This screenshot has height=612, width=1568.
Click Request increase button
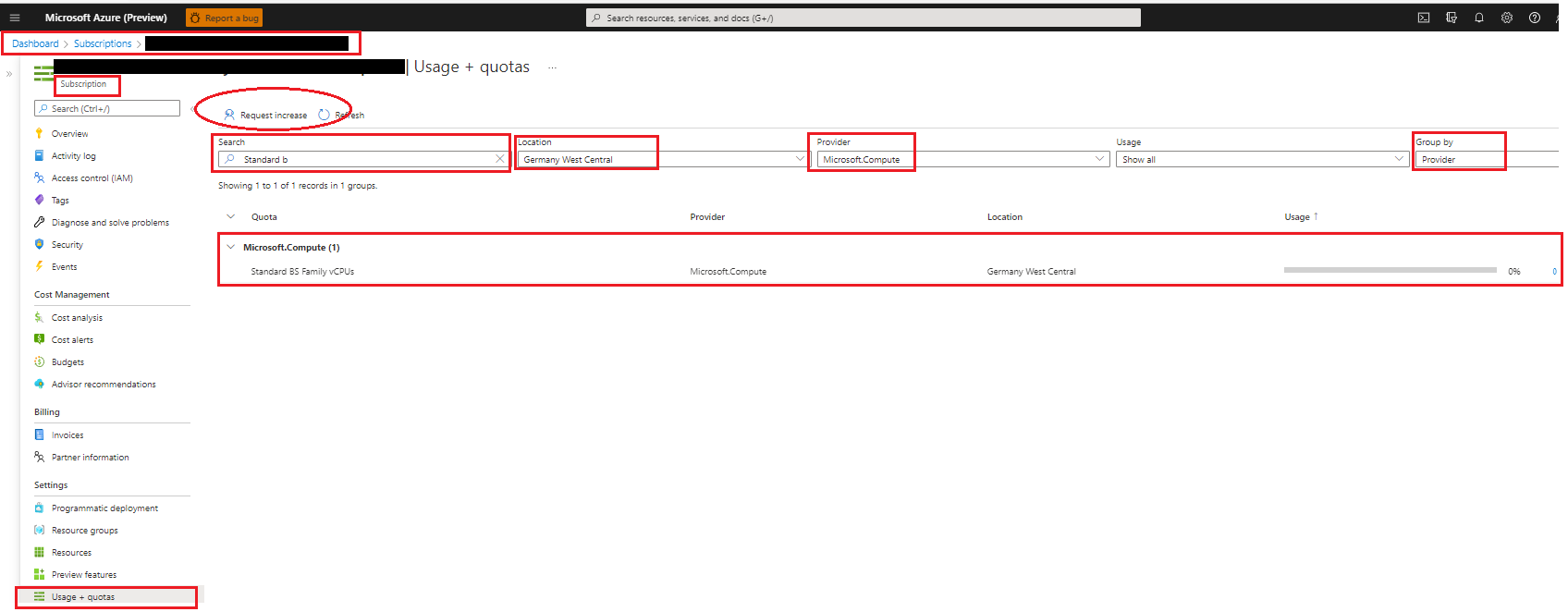(x=265, y=115)
